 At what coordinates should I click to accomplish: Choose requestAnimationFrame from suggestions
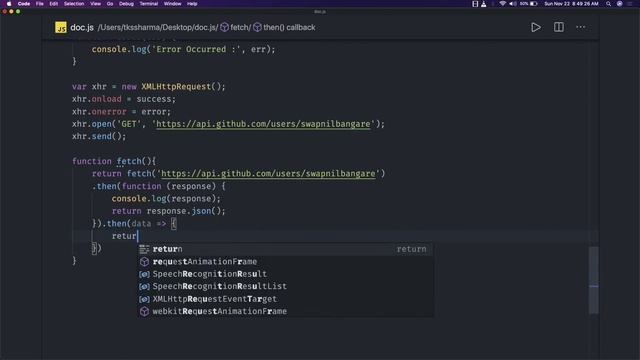point(285,262)
